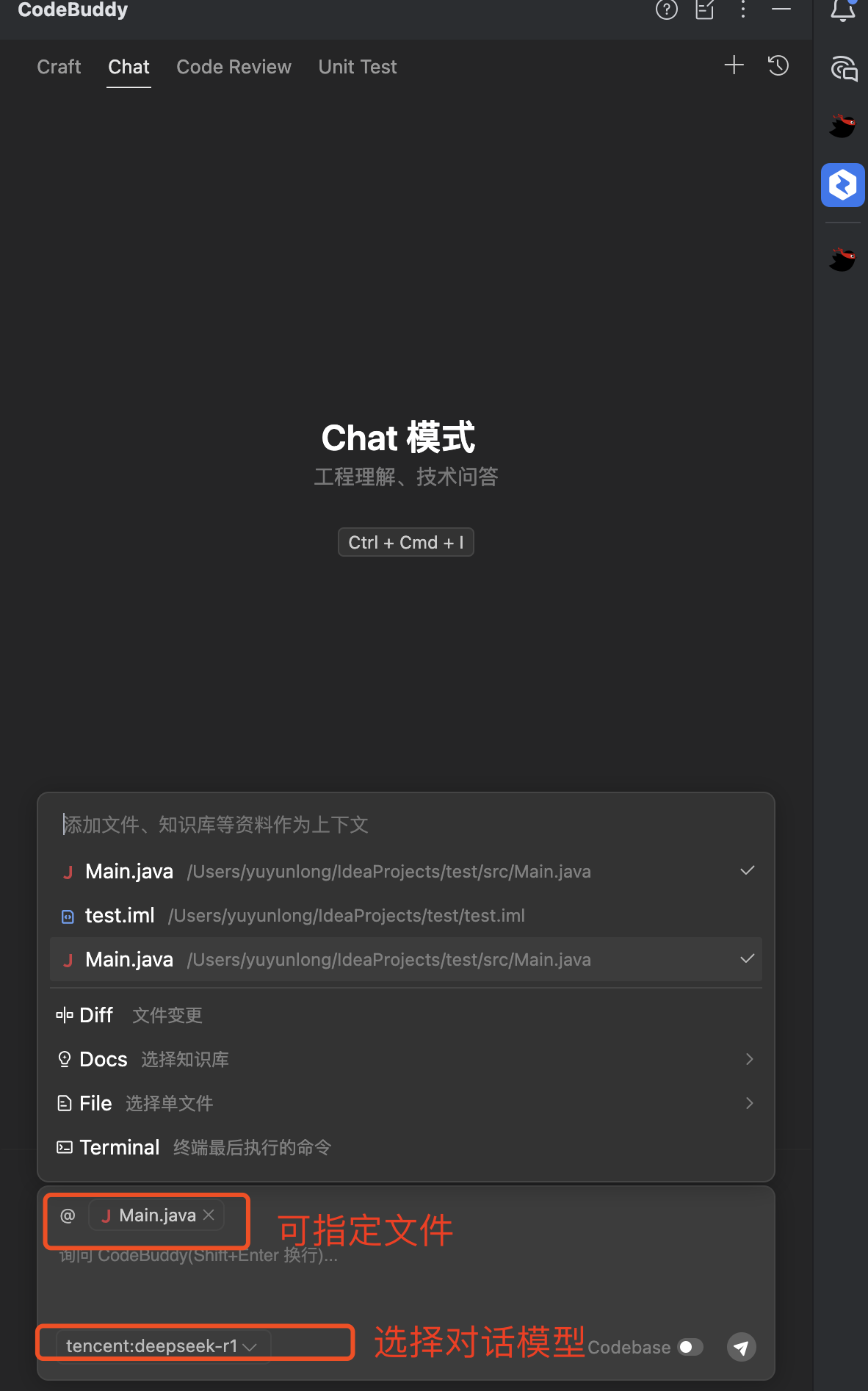Open the help question mark icon
Image resolution: width=868 pixels, height=1391 pixels.
coord(666,10)
